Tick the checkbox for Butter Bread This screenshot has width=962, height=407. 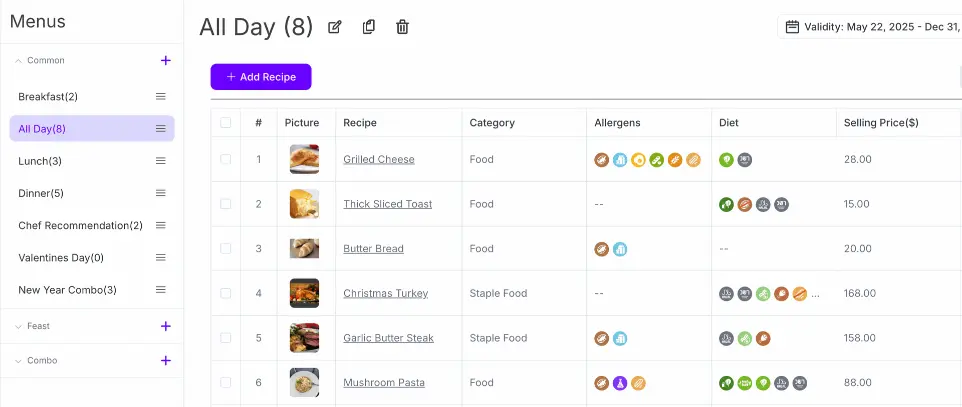tap(226, 249)
